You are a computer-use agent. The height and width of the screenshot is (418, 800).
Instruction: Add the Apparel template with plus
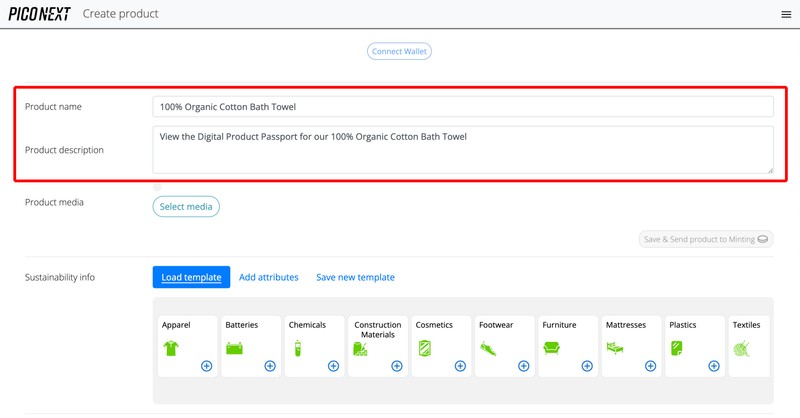206,366
